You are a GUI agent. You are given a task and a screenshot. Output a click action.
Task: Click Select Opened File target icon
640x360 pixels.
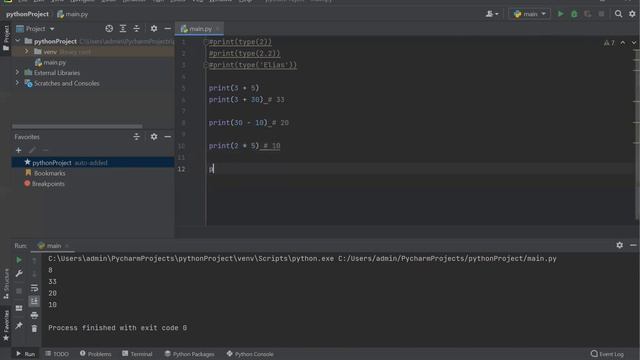pyautogui.click(x=109, y=29)
